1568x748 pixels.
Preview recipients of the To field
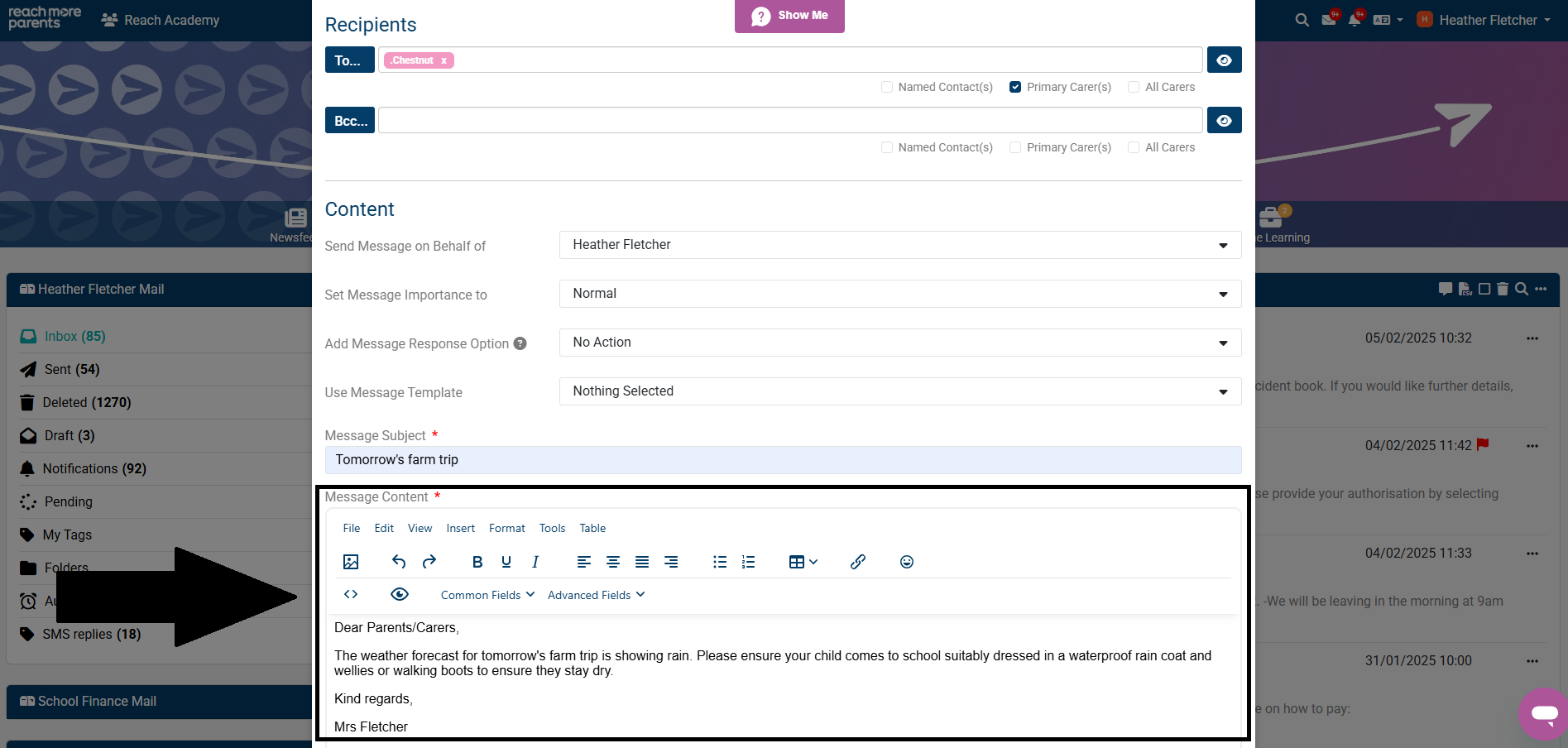1224,59
